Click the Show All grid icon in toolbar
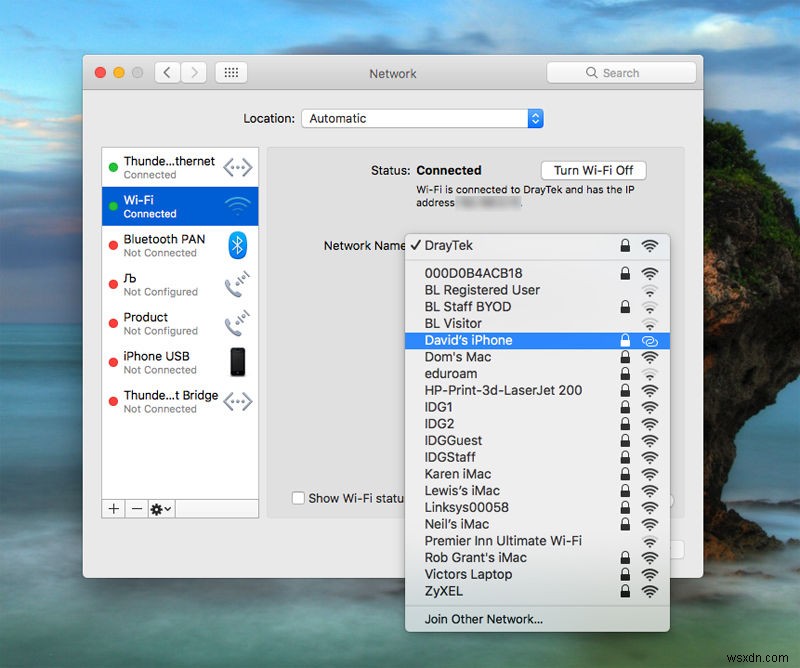Viewport: 800px width, 668px height. pos(230,72)
